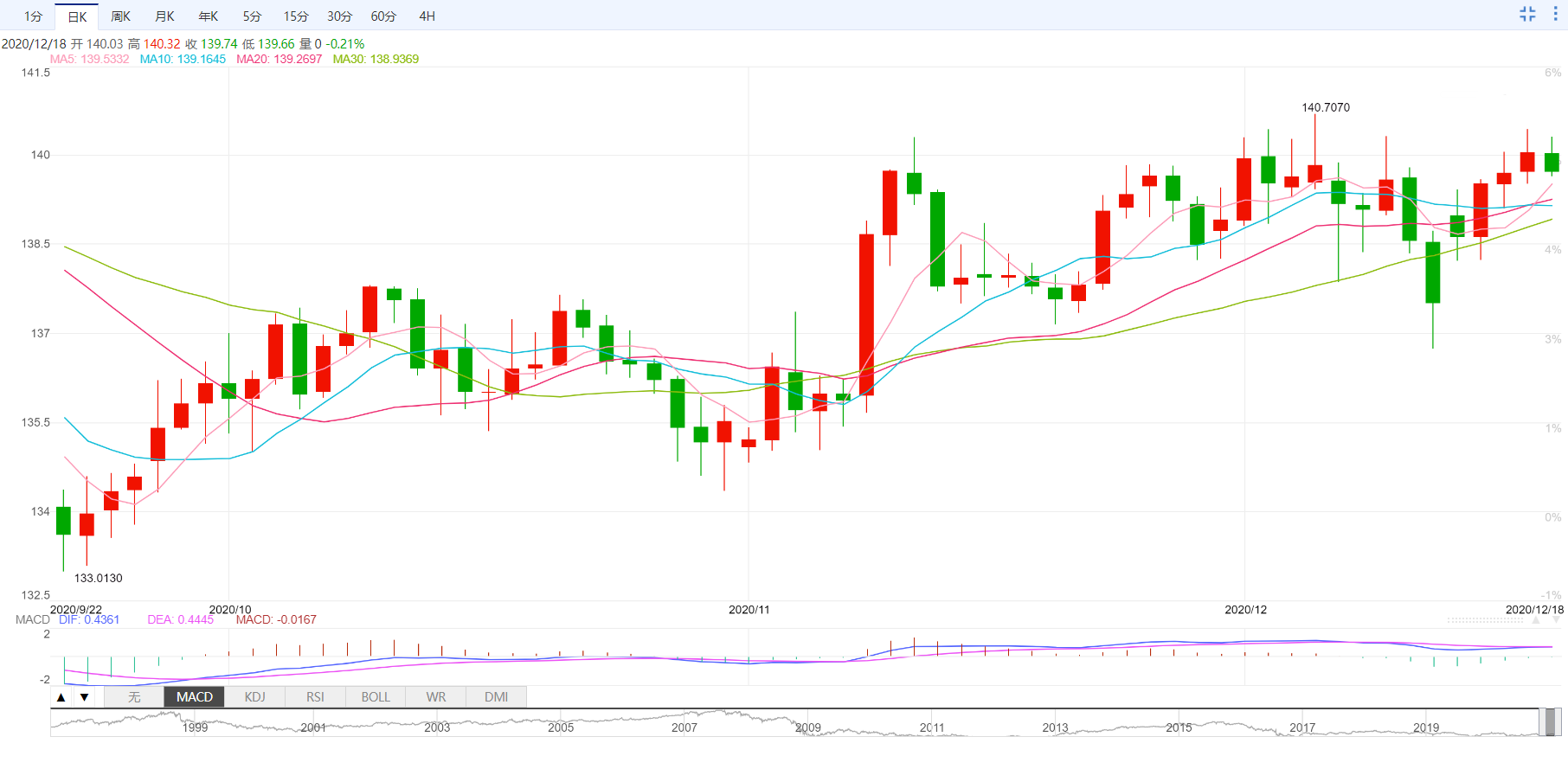Click the black down-arrow beside indicator tabs
The width and height of the screenshot is (1568, 769).
coord(84,697)
